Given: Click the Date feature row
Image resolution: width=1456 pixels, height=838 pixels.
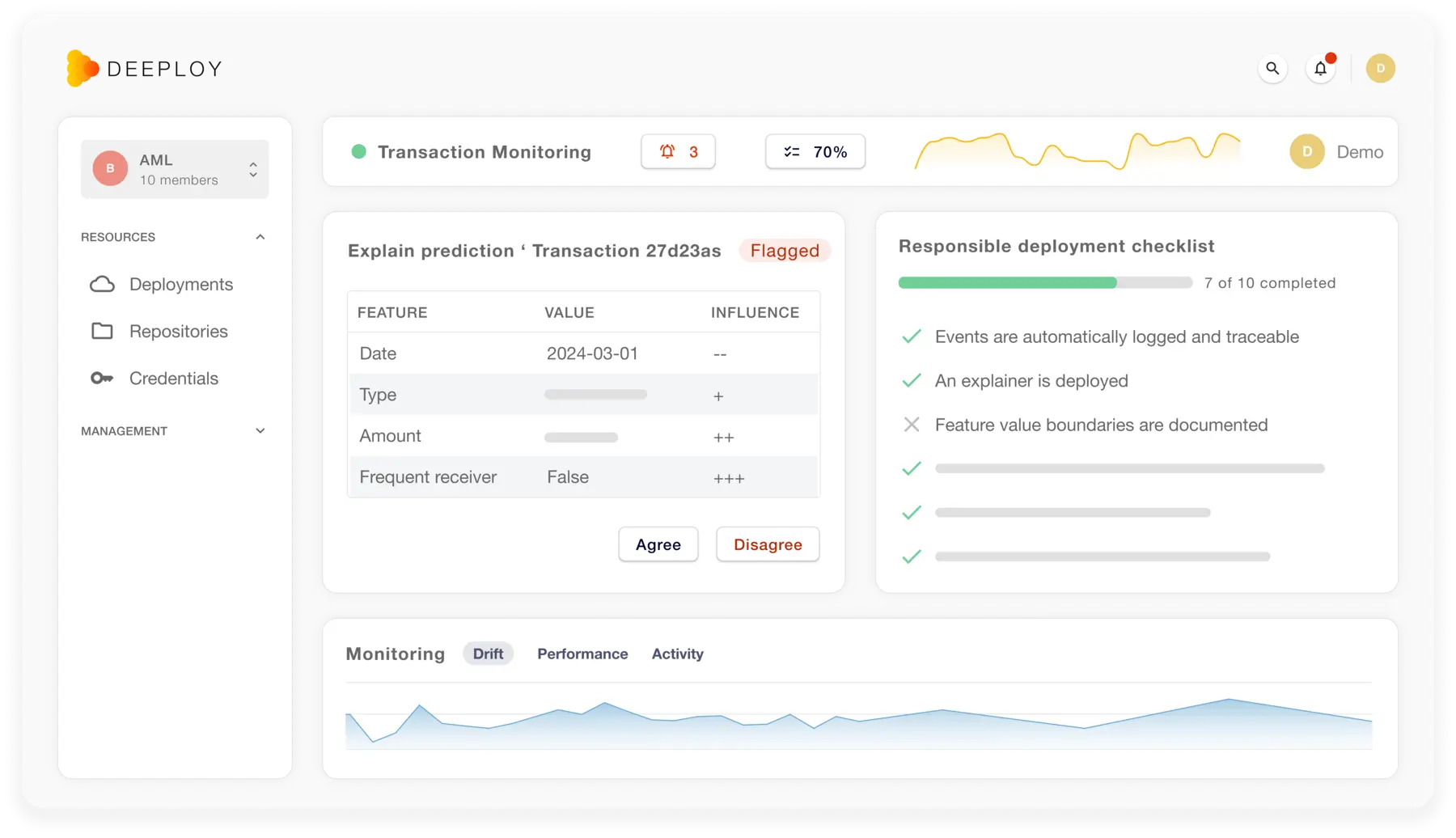Looking at the screenshot, I should tap(583, 353).
